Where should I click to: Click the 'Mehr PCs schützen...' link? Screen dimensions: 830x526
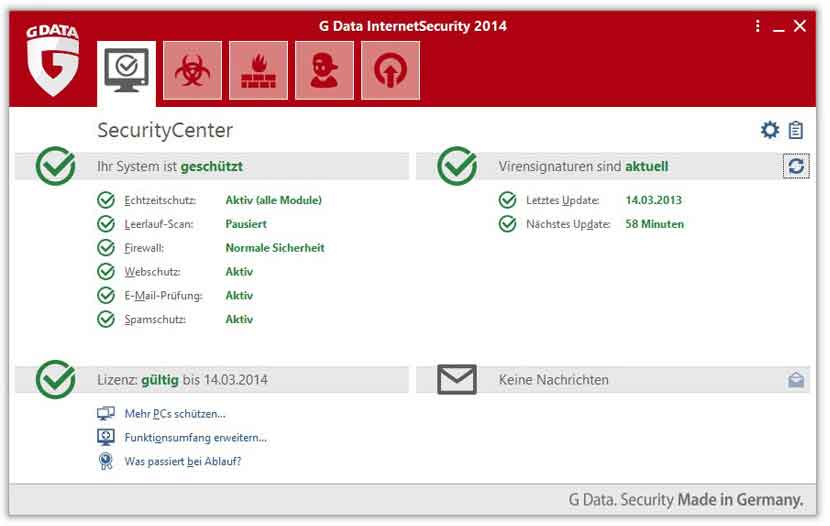(175, 414)
